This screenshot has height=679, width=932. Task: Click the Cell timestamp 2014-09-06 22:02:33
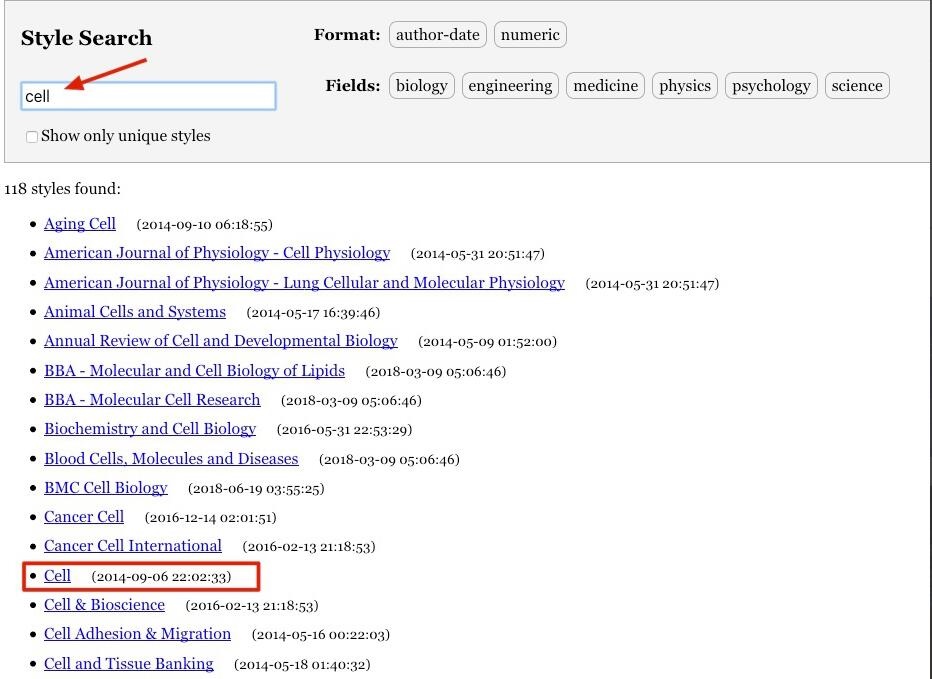coord(161,577)
